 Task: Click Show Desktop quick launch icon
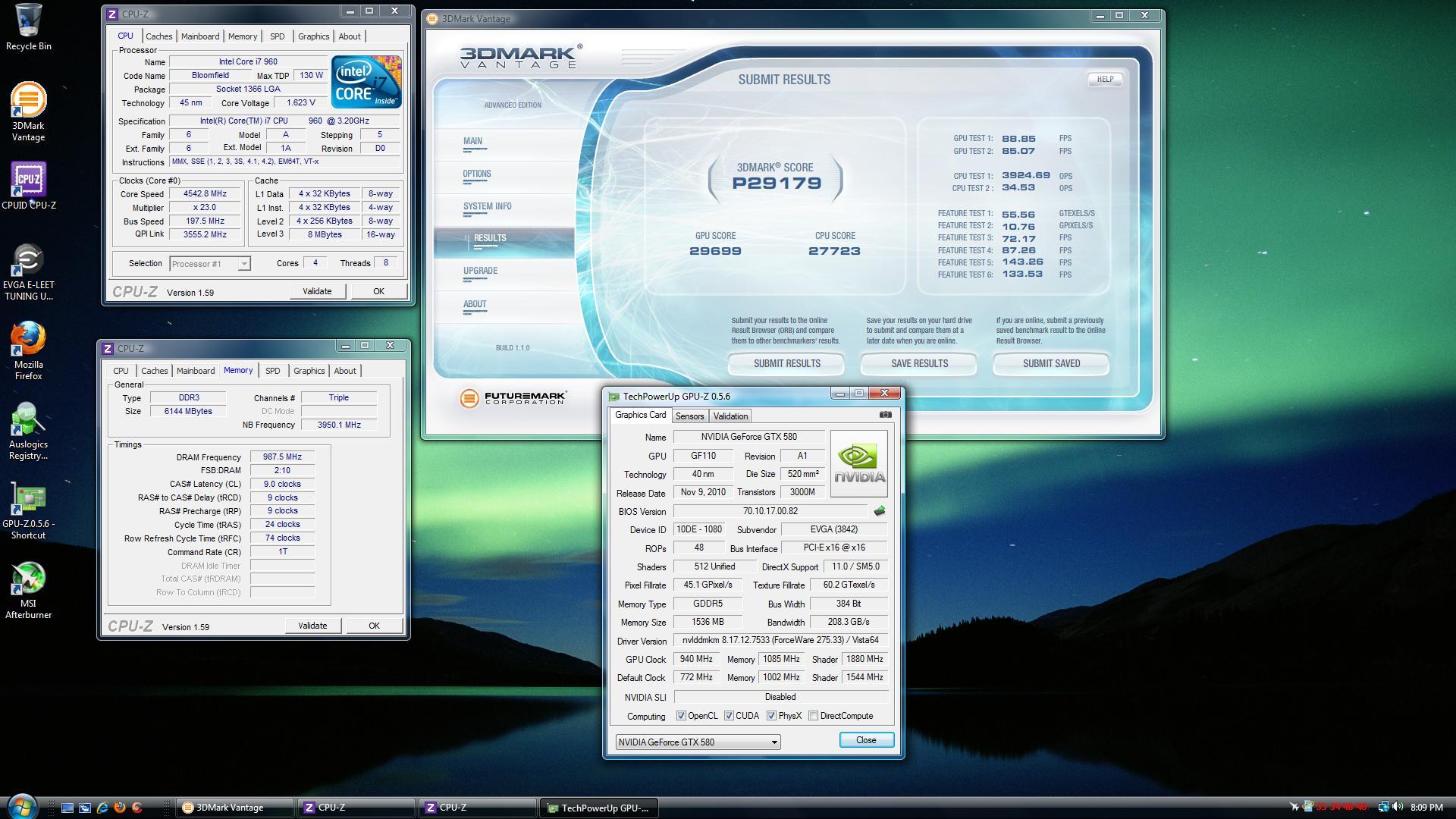click(67, 808)
